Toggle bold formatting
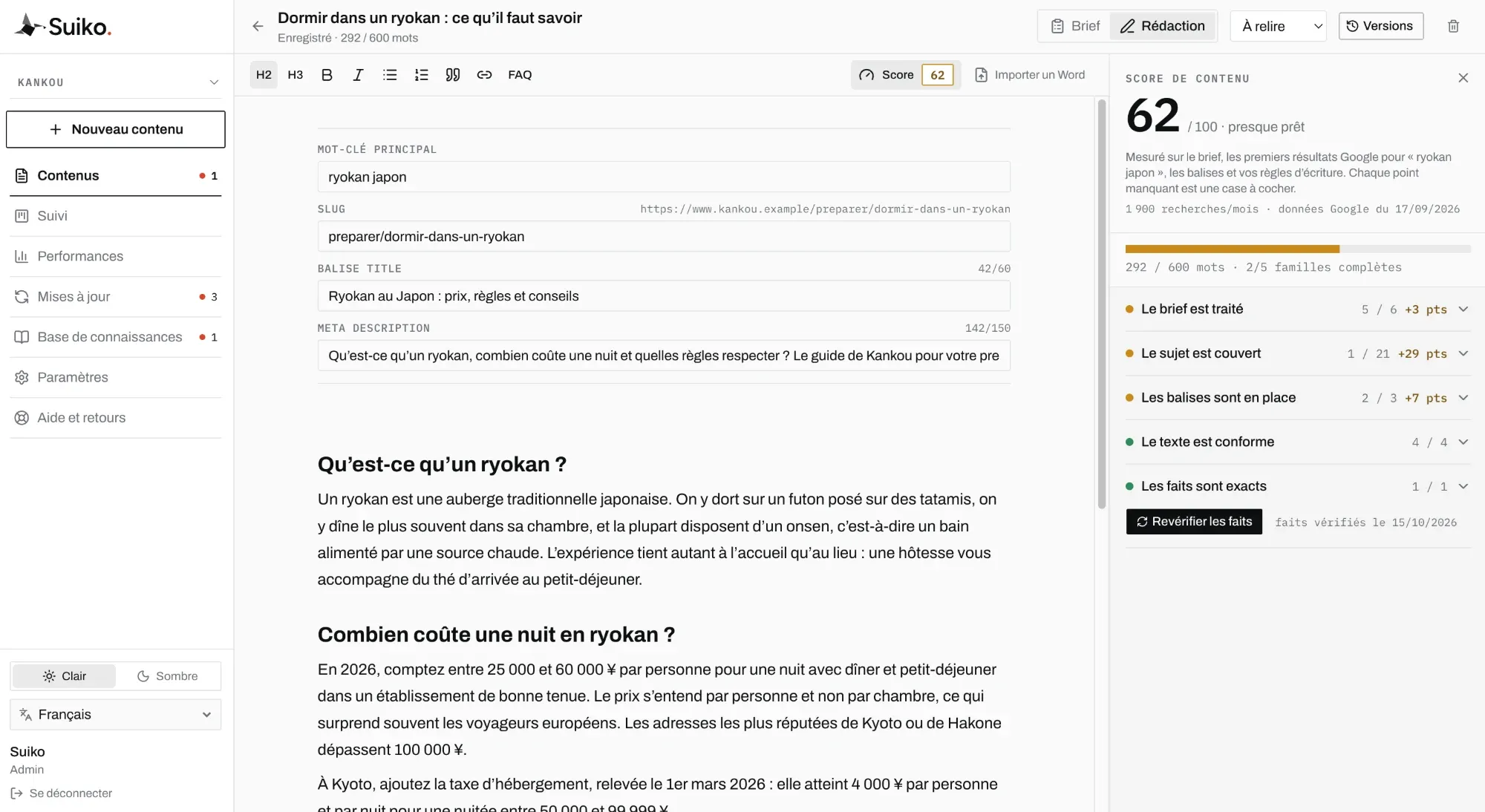 click(x=327, y=75)
